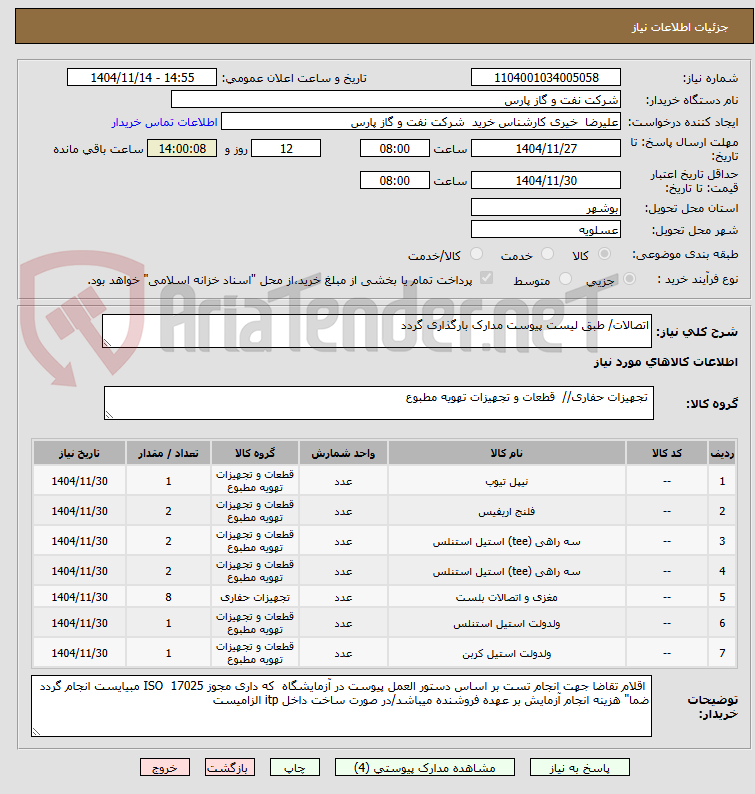755x794 pixels.
Task: Click the خروج exit button
Action: pyautogui.click(x=165, y=767)
